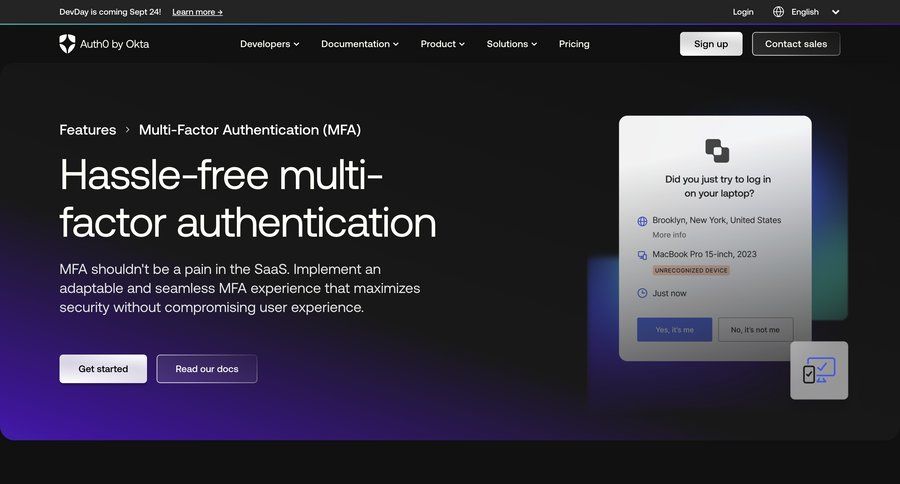Click the clock icon beside Just now

coord(642,293)
